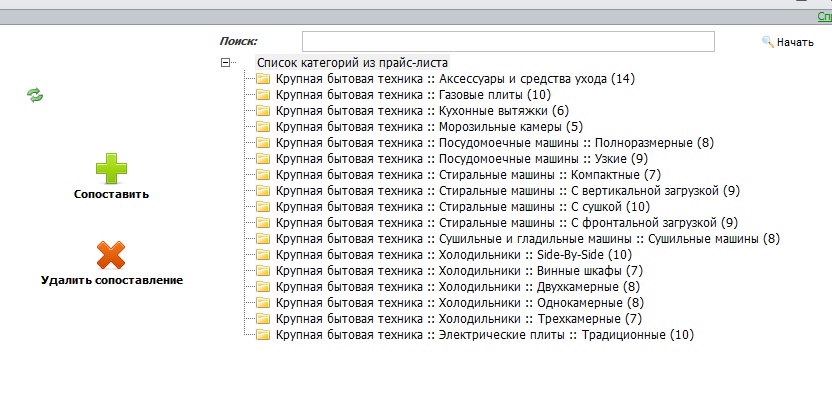Select 'Холодильники :: Двухкамерные (8)'
The image size is (832, 408).
click(458, 287)
